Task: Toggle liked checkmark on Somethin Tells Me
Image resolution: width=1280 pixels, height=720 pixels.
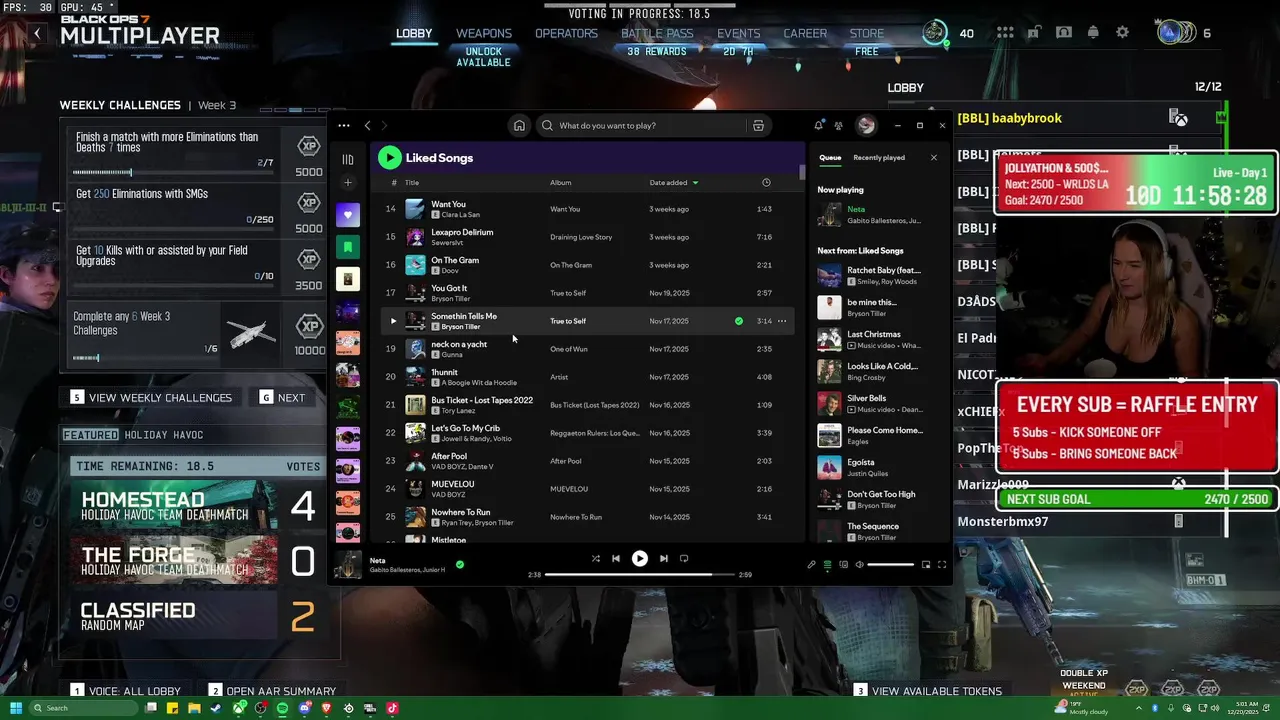Action: tap(739, 321)
